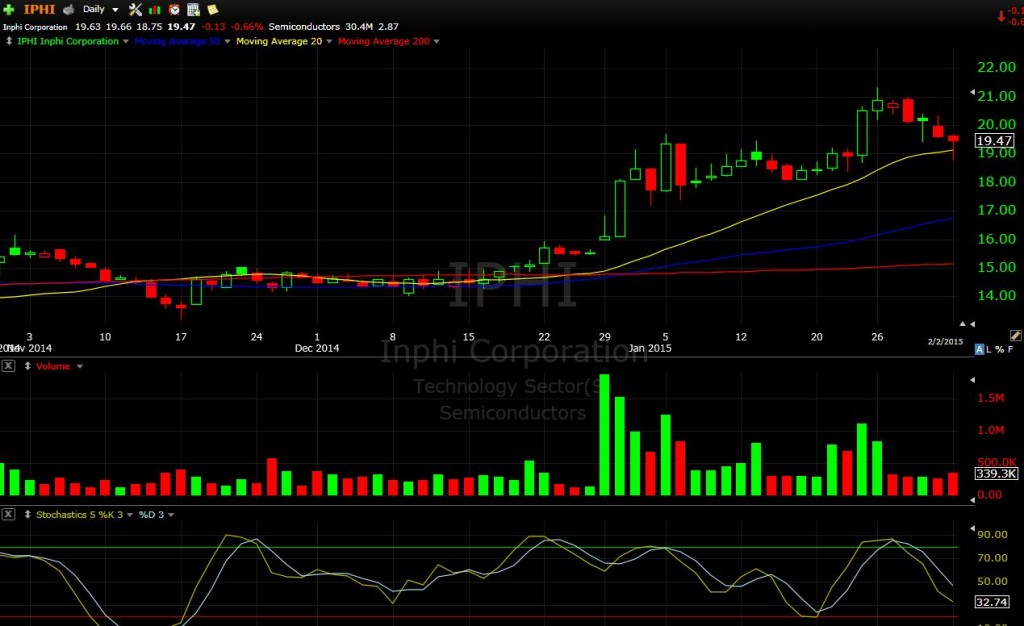Click the 19.47 current price scale marker

pos(995,140)
